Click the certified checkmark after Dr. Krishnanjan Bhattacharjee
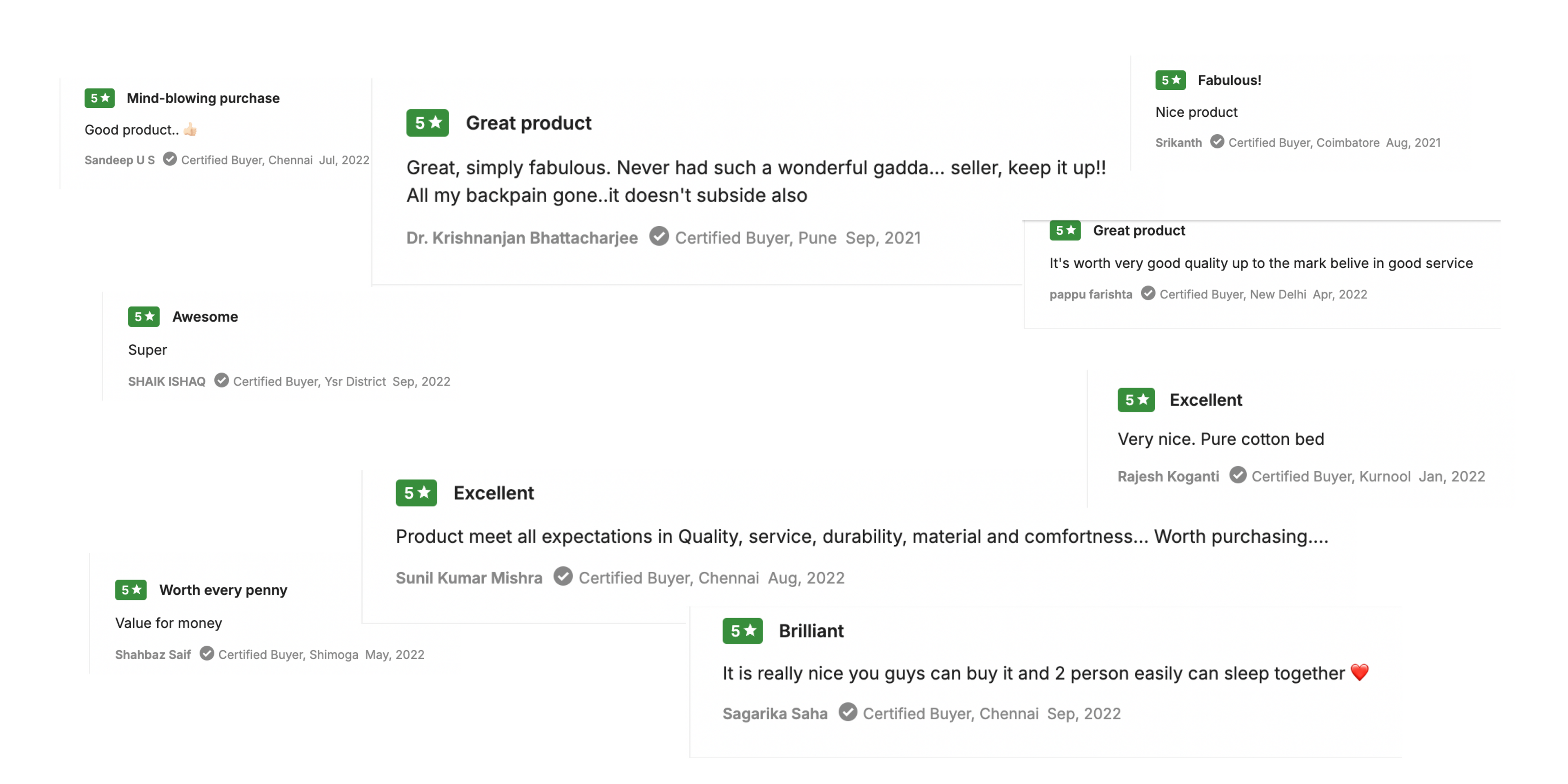 (659, 236)
